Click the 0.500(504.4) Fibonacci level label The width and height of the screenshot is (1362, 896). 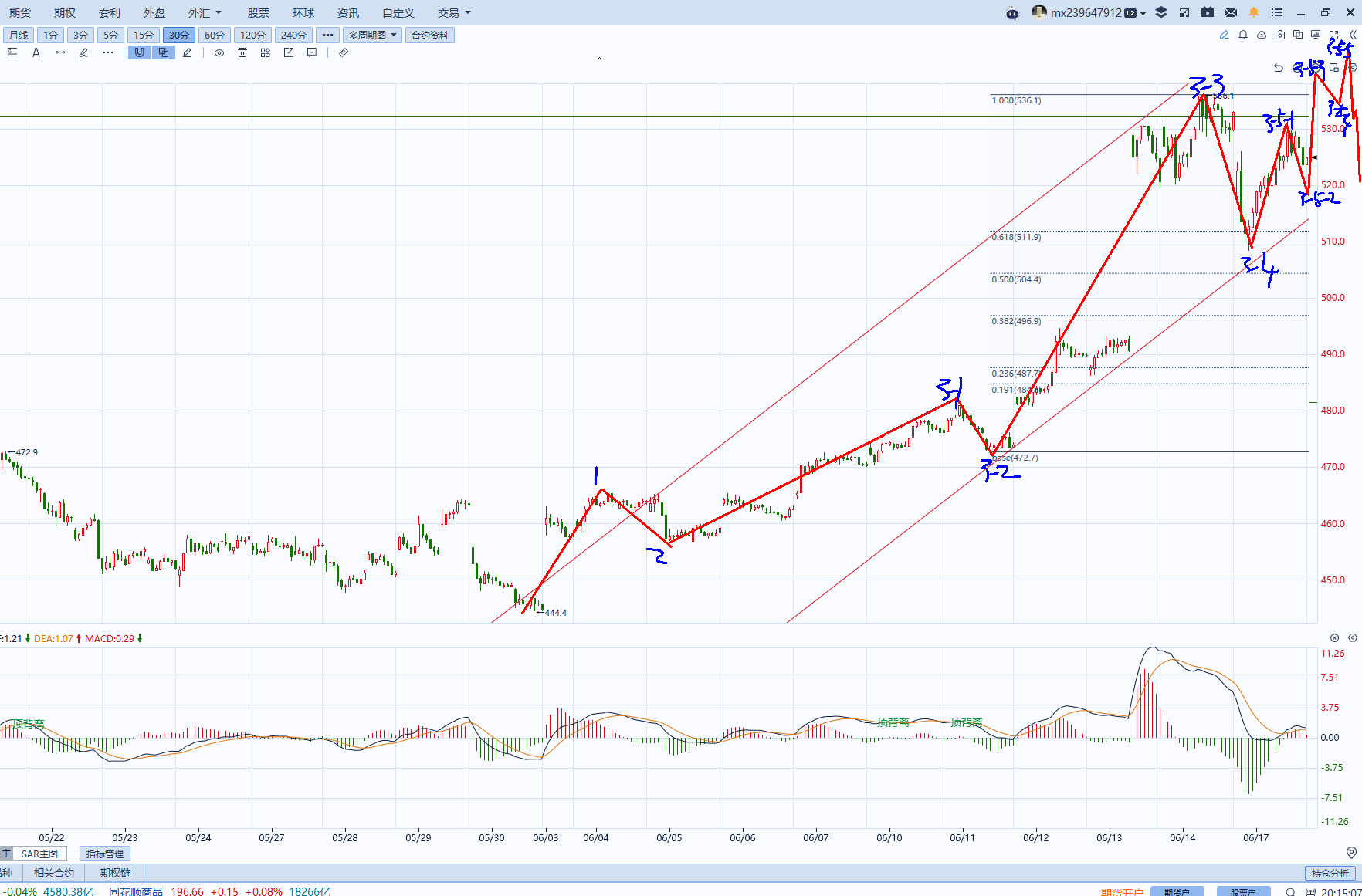click(1016, 279)
